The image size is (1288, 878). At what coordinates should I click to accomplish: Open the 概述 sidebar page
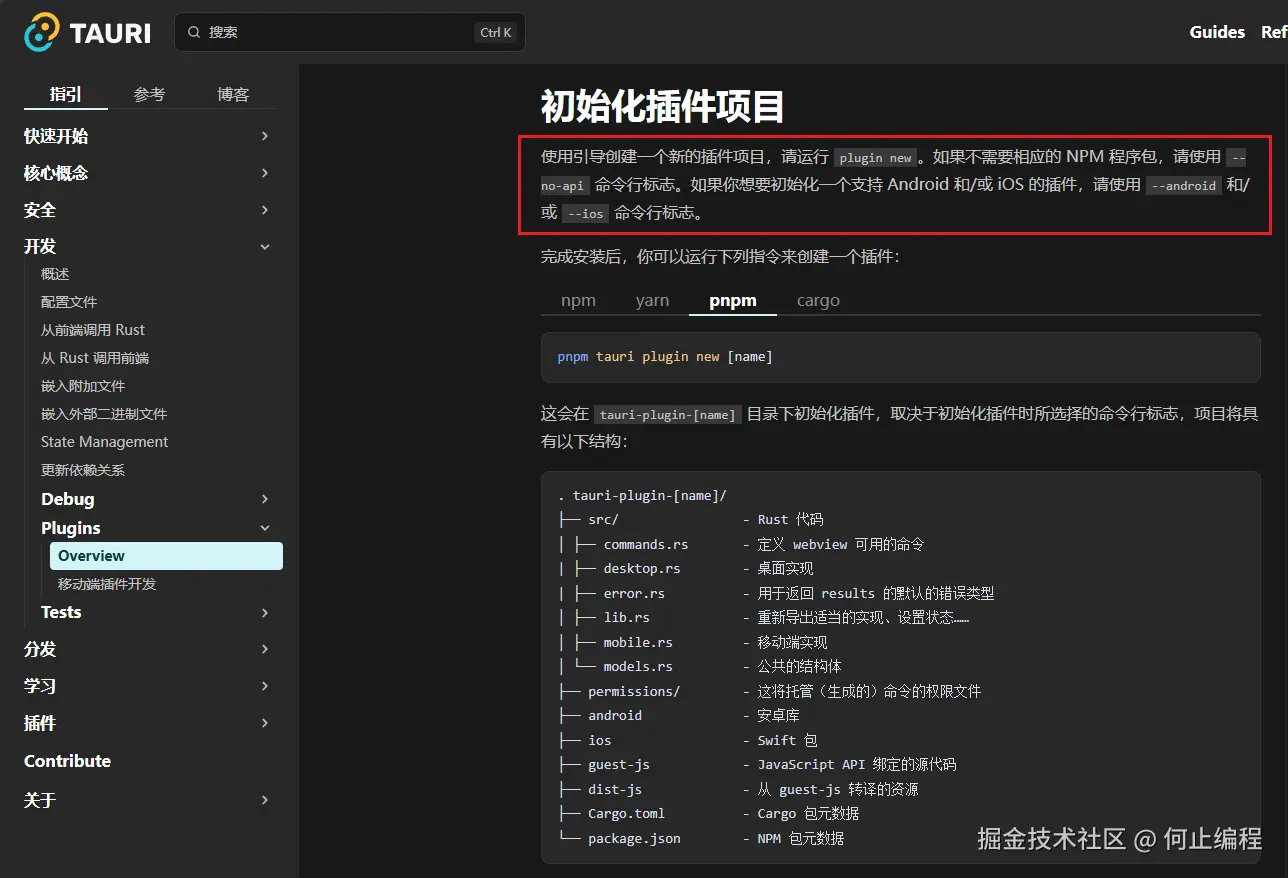[55, 274]
